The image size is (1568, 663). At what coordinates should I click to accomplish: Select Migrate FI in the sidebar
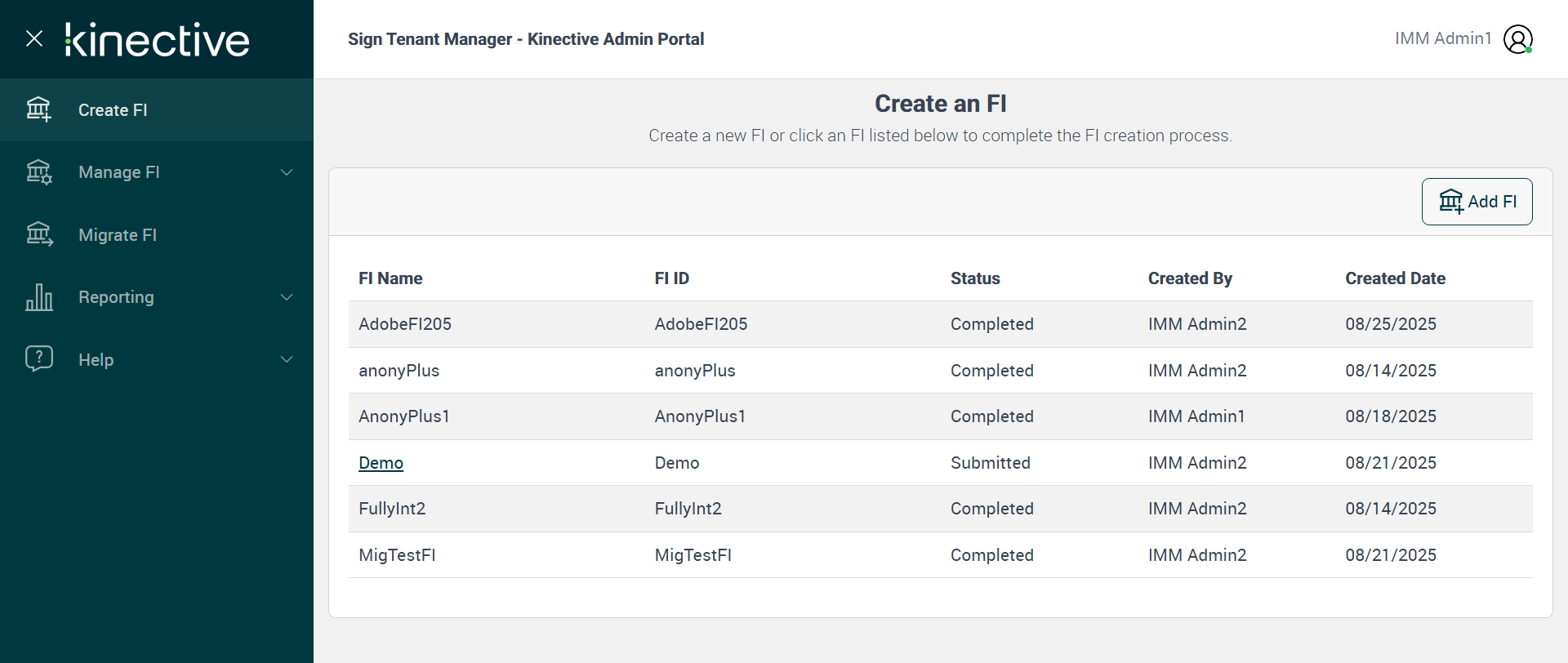pyautogui.click(x=118, y=235)
